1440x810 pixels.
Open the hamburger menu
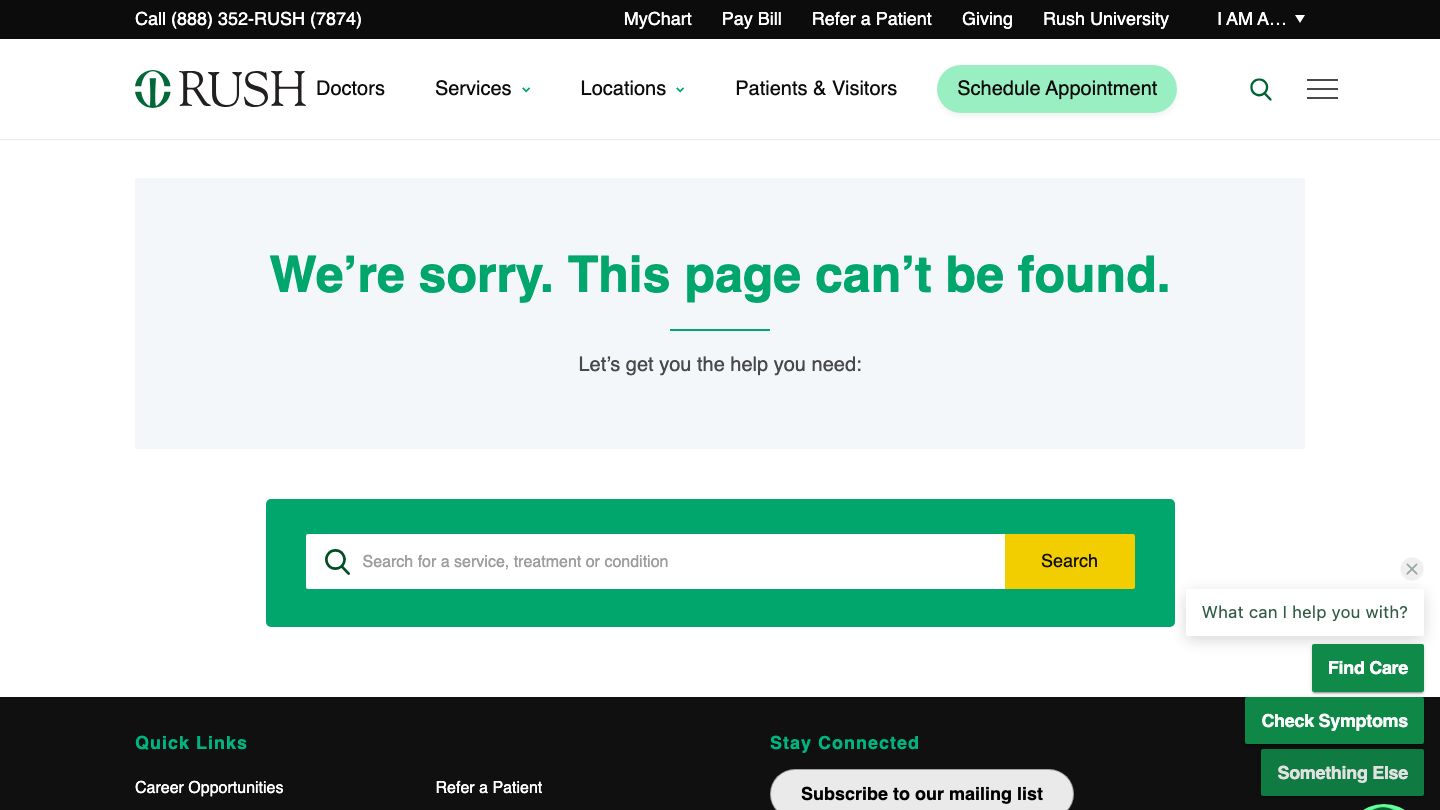tap(1322, 89)
